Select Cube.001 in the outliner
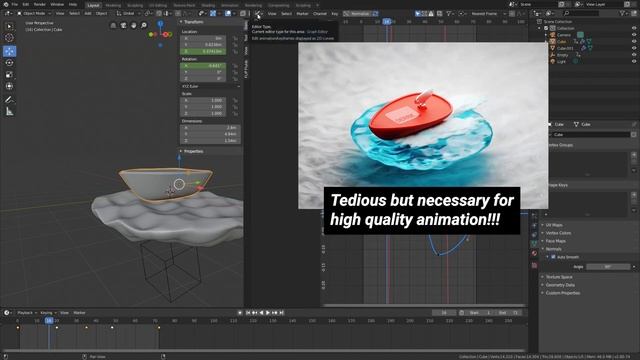The width and height of the screenshot is (640, 360). point(565,48)
